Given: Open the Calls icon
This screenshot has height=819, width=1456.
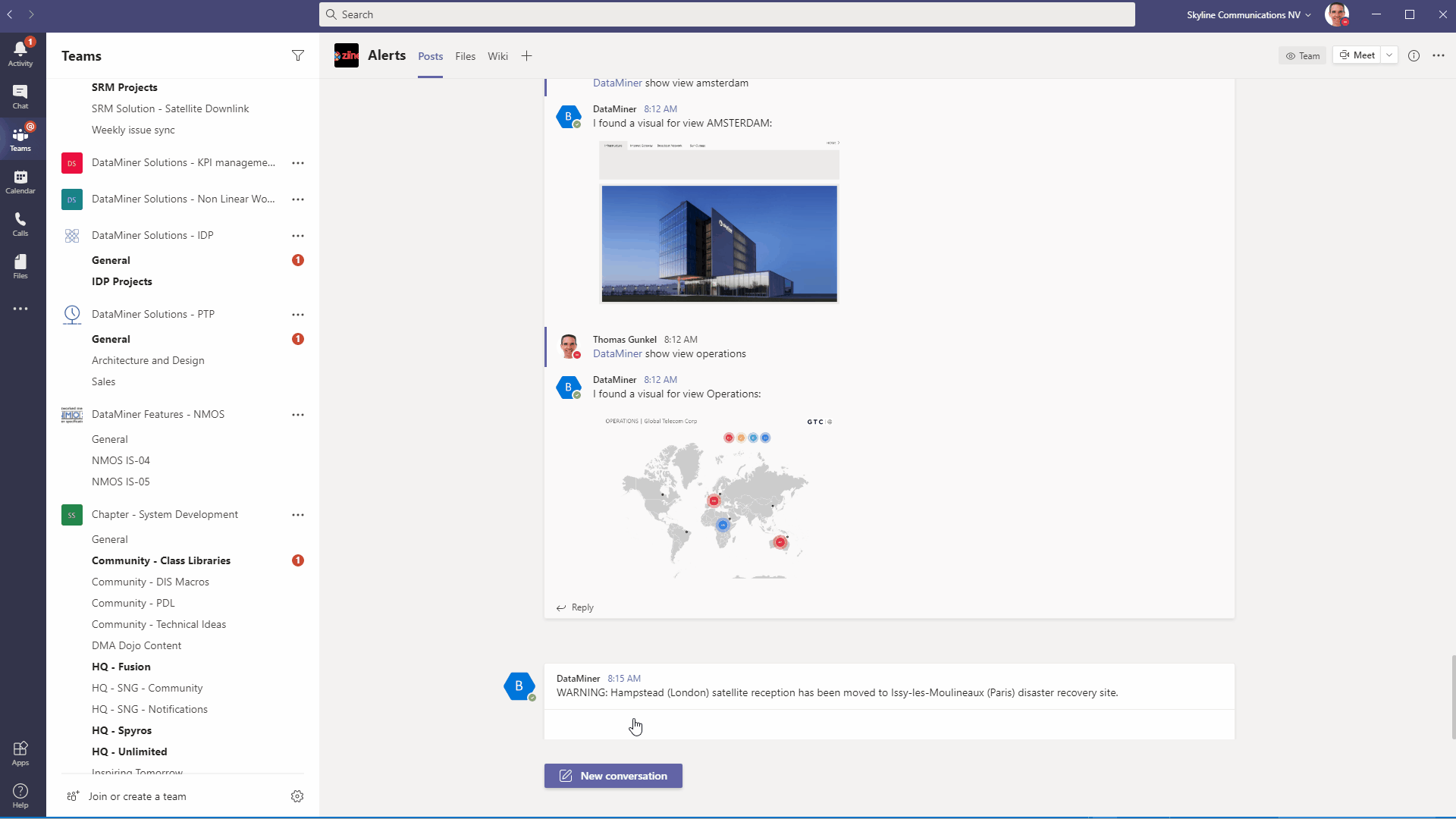Looking at the screenshot, I should click(20, 224).
